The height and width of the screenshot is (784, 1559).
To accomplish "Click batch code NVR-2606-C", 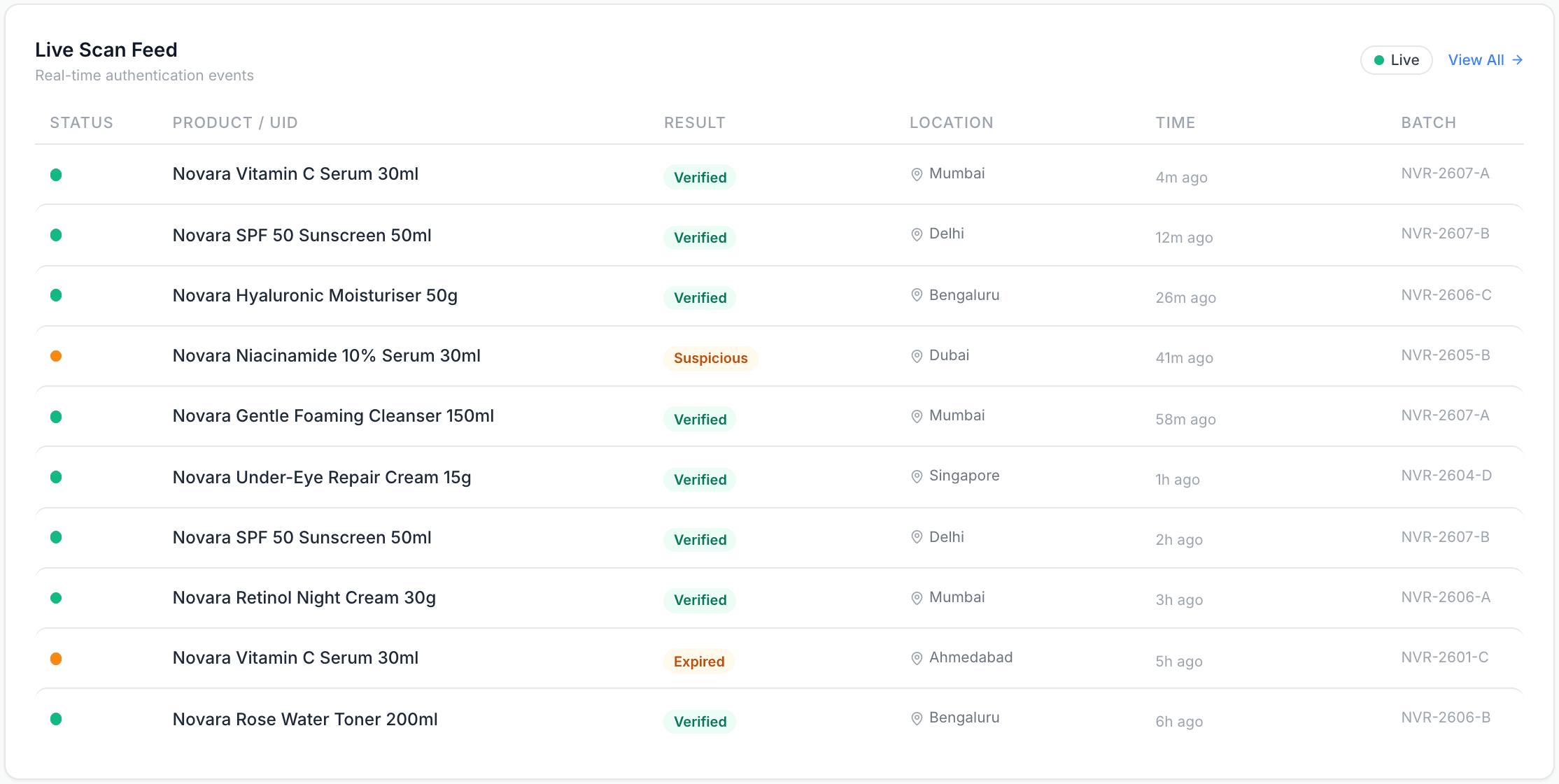I will pyautogui.click(x=1446, y=295).
